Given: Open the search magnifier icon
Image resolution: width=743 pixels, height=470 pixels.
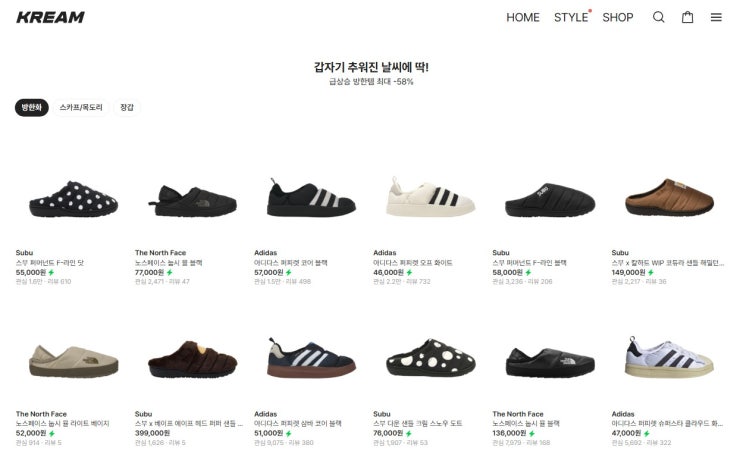Looking at the screenshot, I should pos(658,18).
